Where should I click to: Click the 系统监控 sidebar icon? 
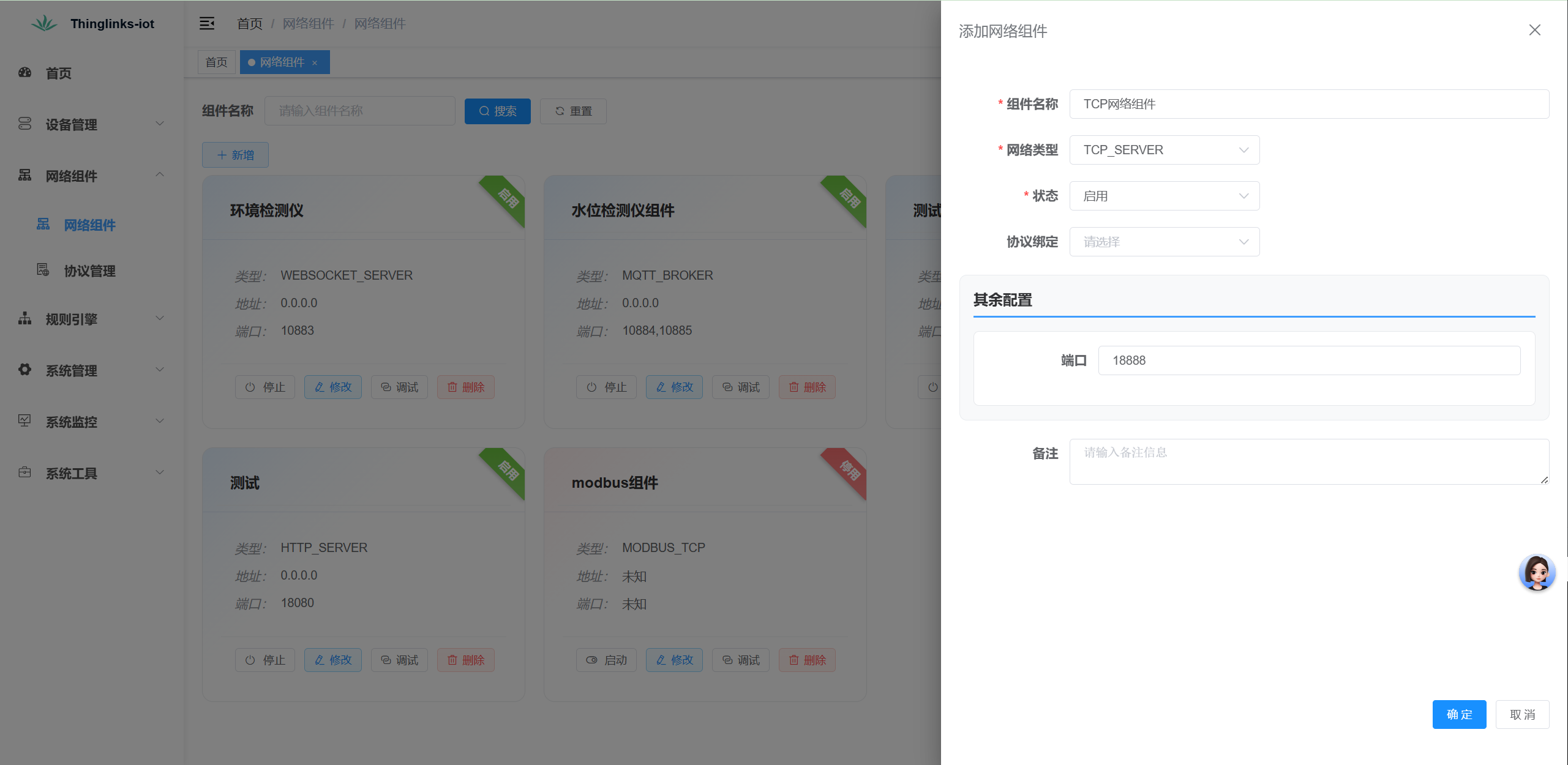(x=24, y=421)
